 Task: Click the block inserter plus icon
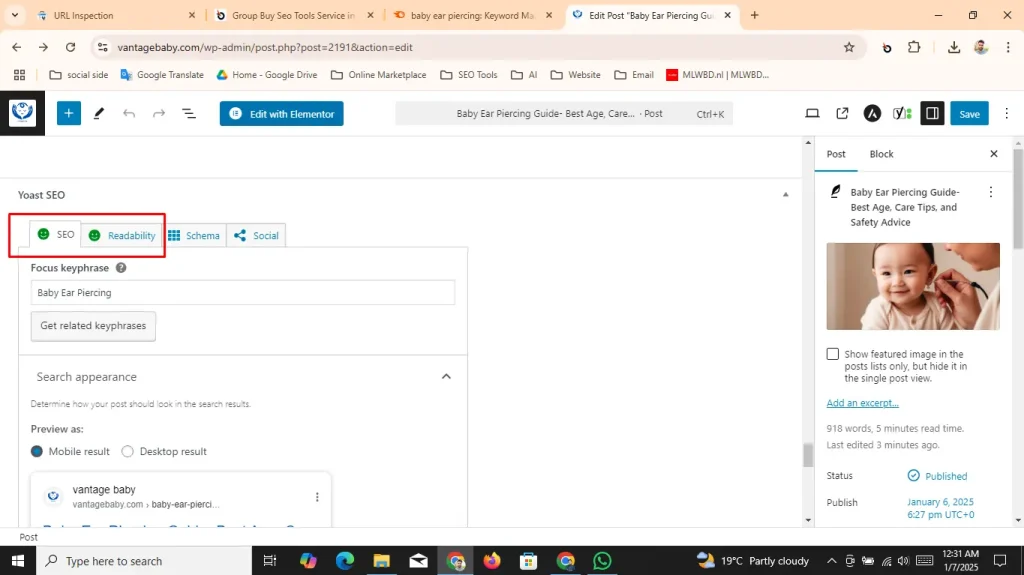(x=69, y=114)
